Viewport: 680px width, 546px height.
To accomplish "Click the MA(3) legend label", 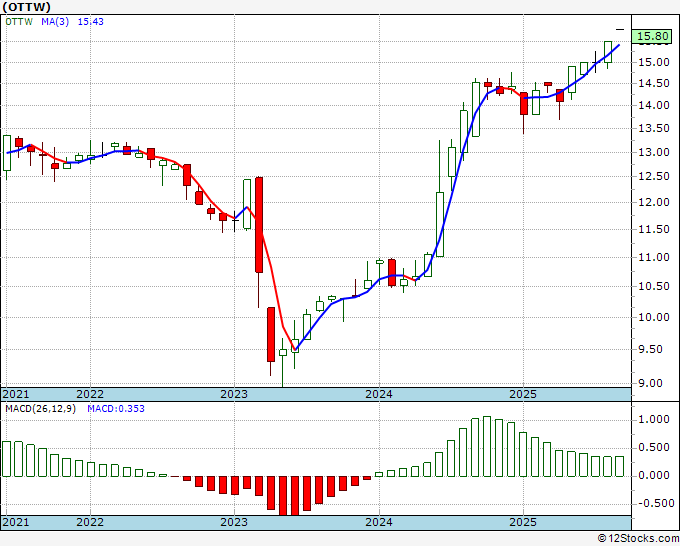I will tap(55, 22).
